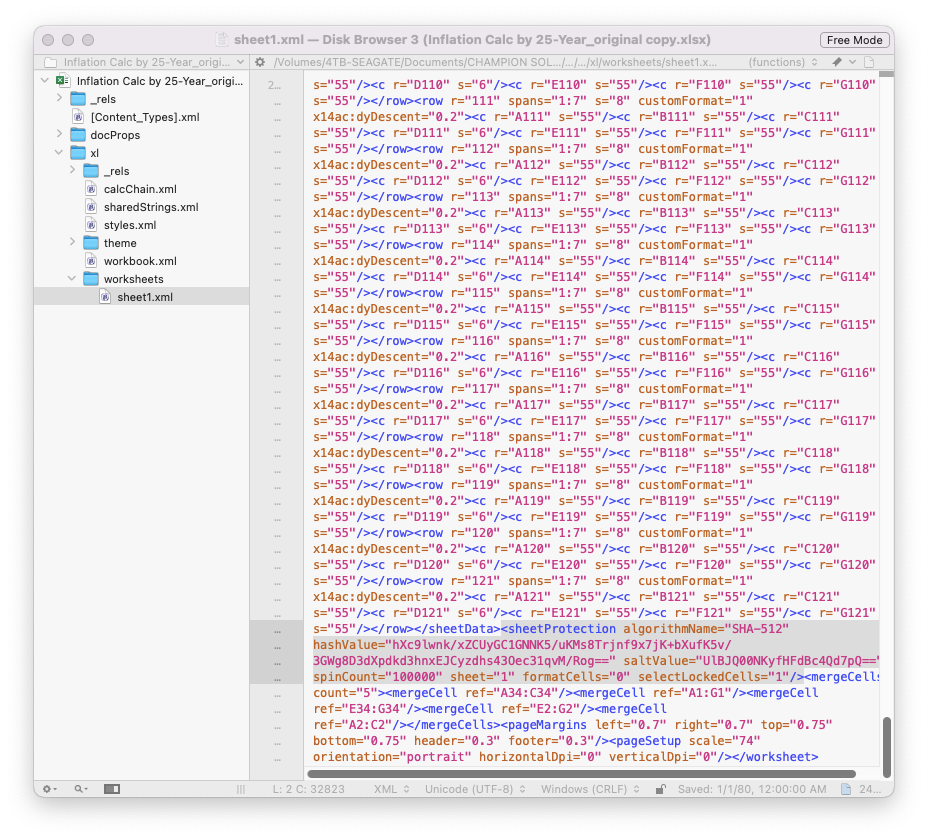Open the Windows (CRLF) line-ending popup
Image resolution: width=928 pixels, height=839 pixels.
click(x=590, y=789)
